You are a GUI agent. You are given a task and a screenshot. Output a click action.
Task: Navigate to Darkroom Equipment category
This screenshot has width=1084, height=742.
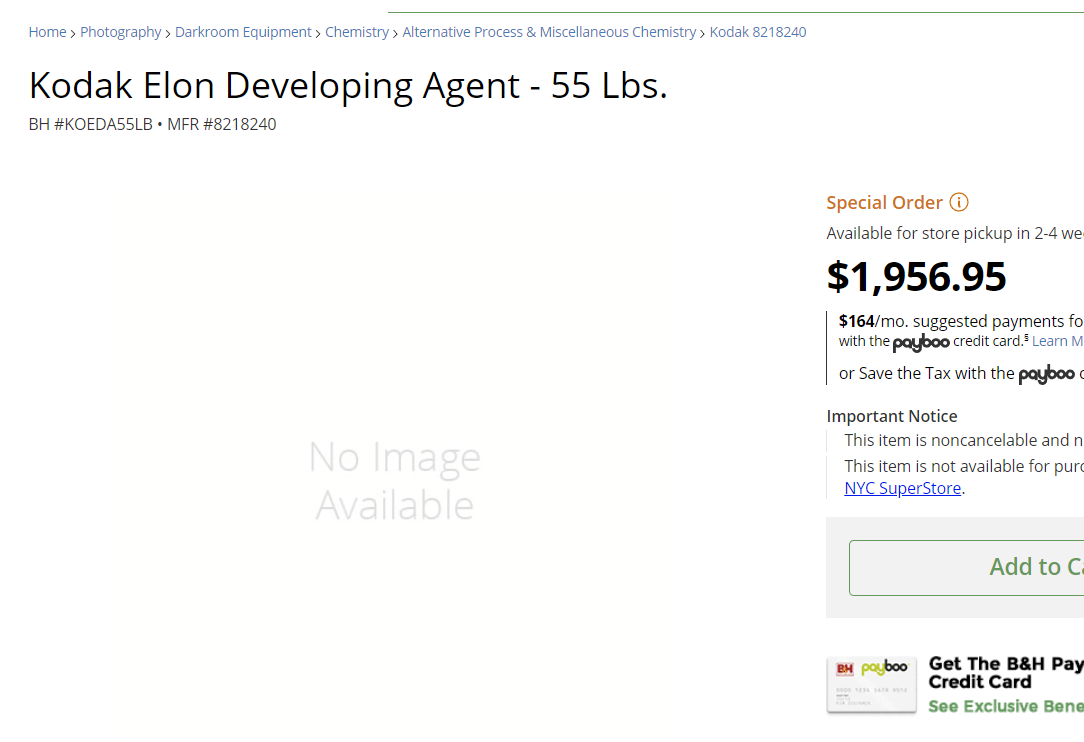click(x=243, y=32)
